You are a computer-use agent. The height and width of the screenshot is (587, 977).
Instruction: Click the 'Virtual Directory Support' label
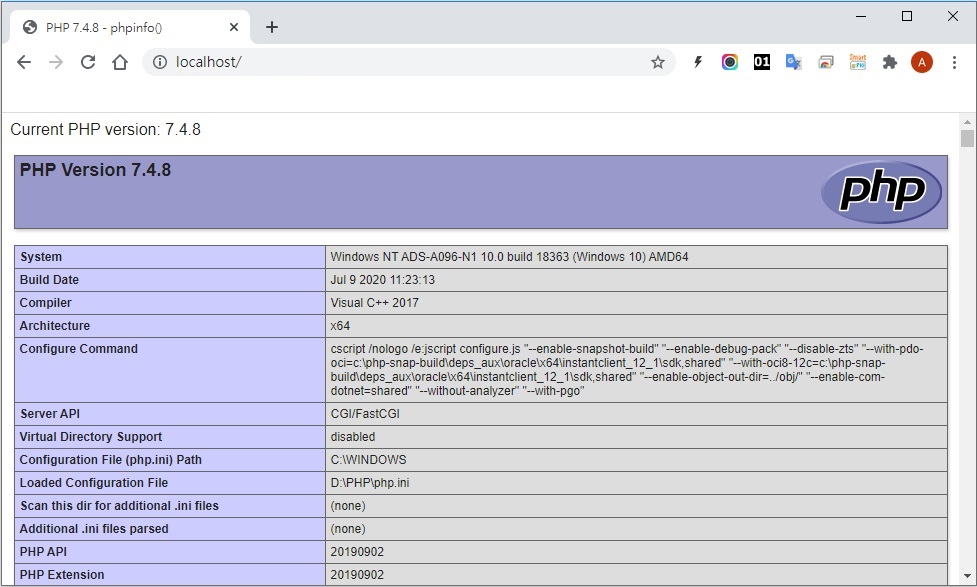pos(91,437)
